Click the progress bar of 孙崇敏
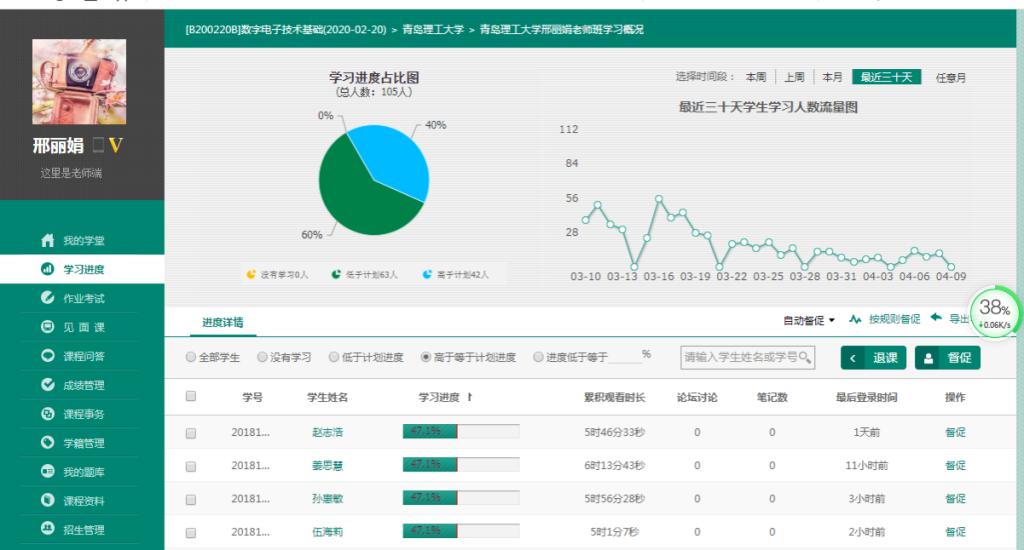The width and height of the screenshot is (1024, 550). 460,498
